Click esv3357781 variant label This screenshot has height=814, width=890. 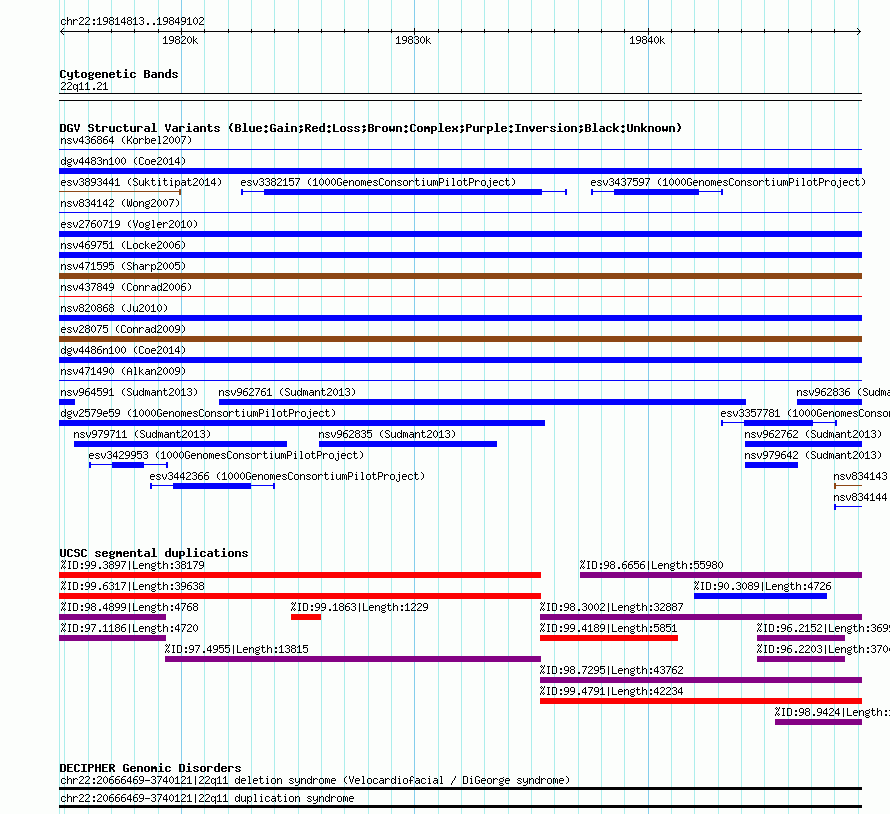click(x=805, y=413)
